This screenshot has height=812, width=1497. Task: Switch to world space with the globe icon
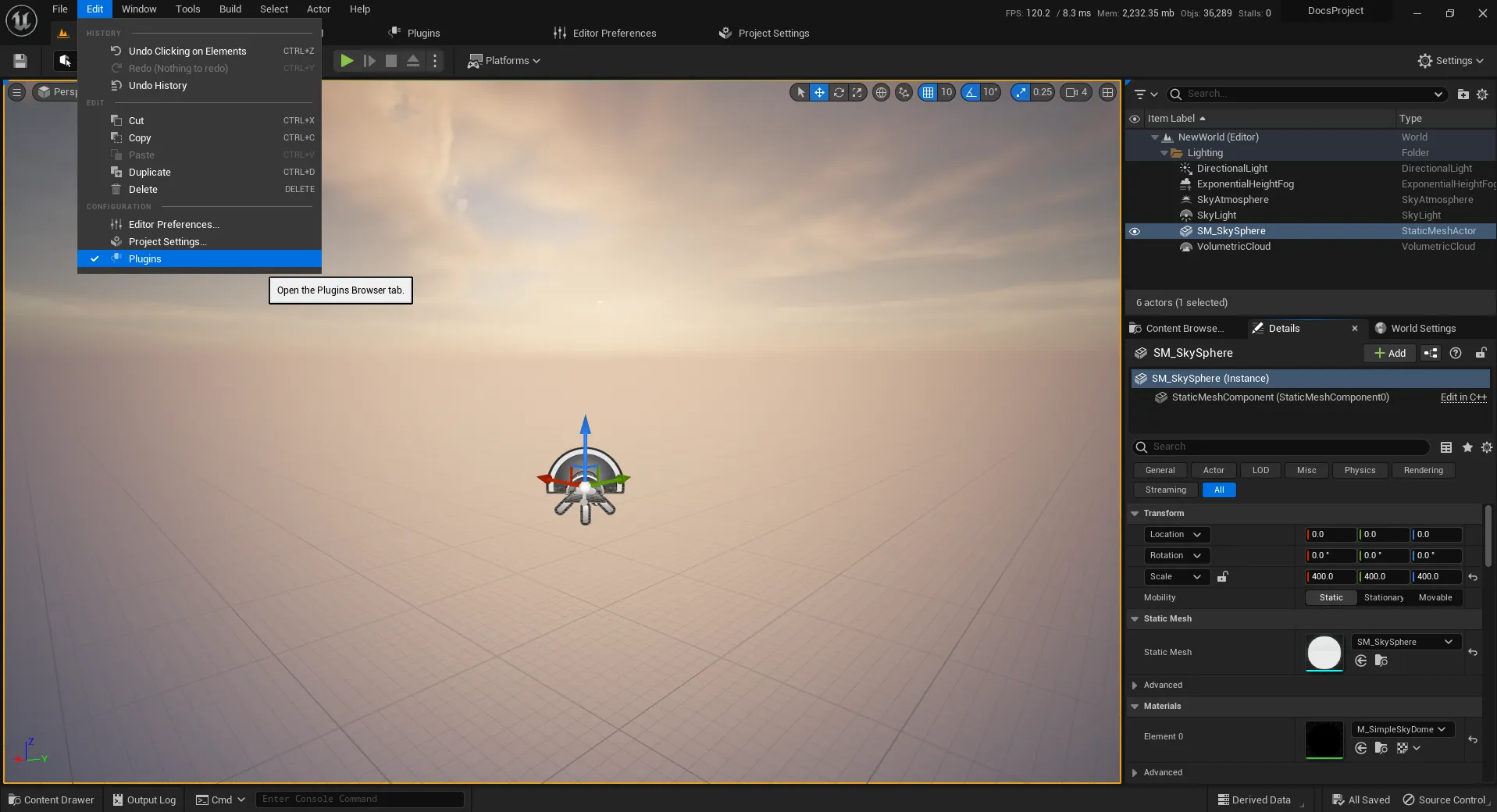[x=881, y=92]
